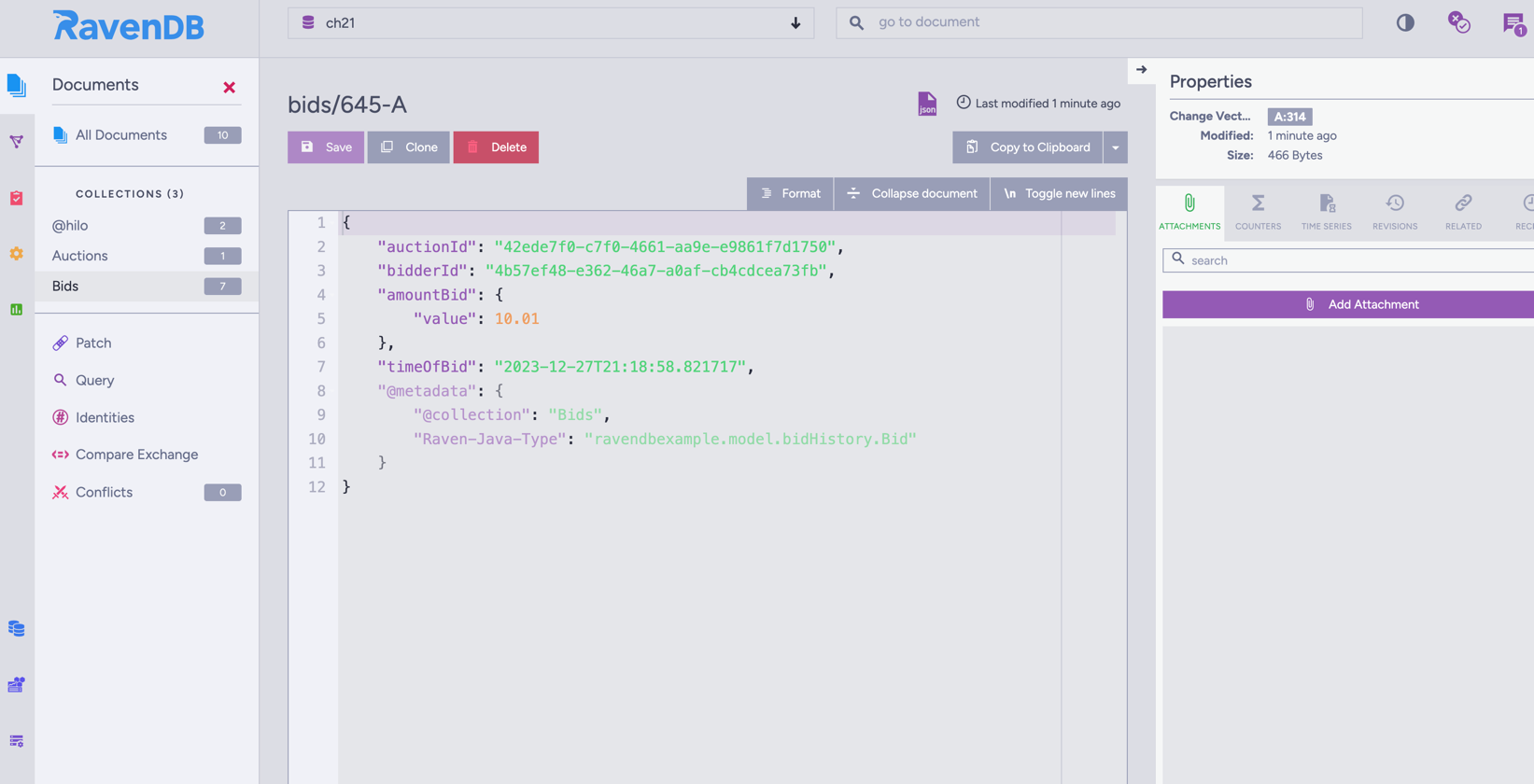Viewport: 1534px width, 784px height.
Task: Click the 10.01 amount value
Action: [x=516, y=319]
